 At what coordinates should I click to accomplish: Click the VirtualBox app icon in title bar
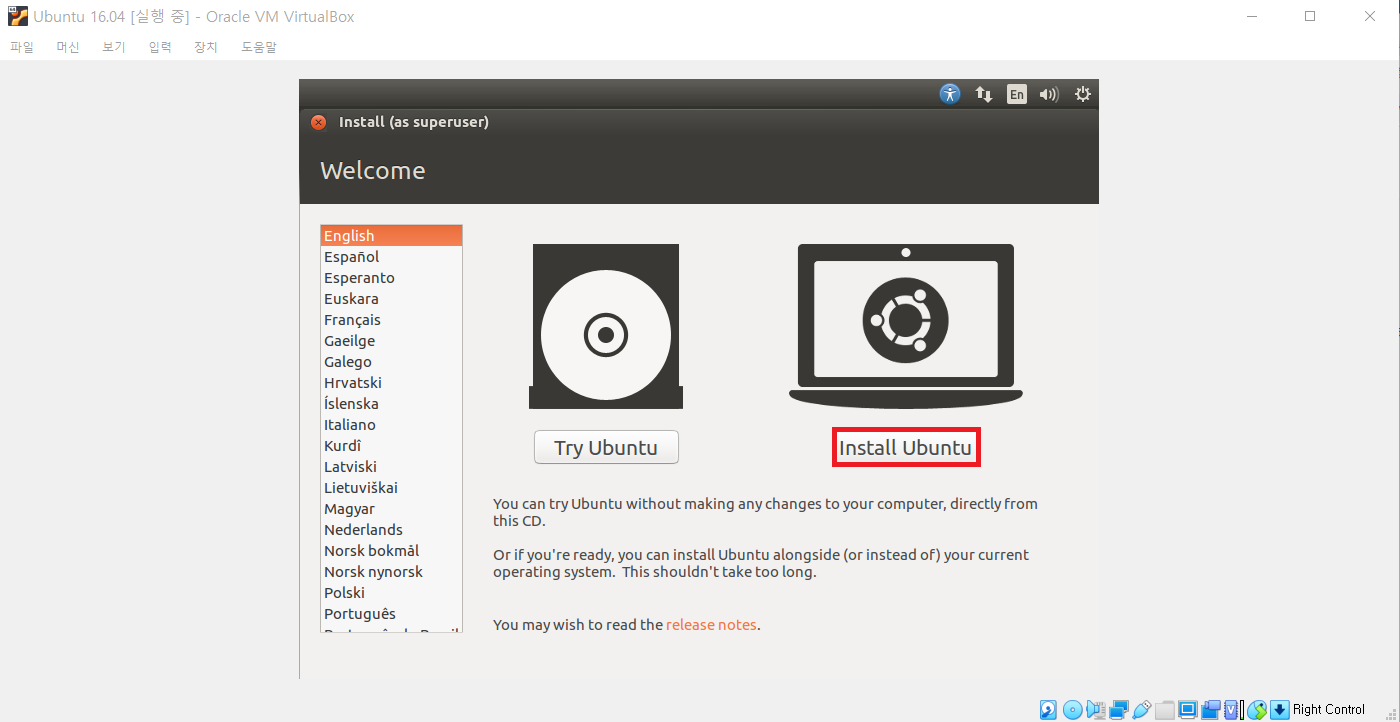pyautogui.click(x=18, y=16)
